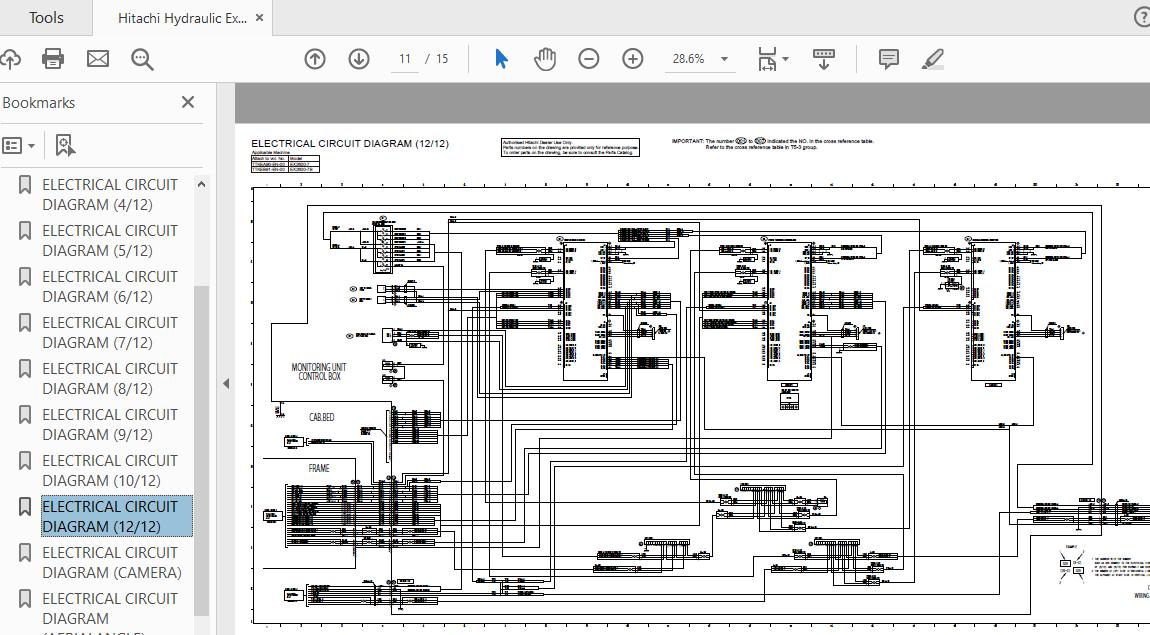Click bookmark icon beside Diagram (4/12)

(x=25, y=185)
